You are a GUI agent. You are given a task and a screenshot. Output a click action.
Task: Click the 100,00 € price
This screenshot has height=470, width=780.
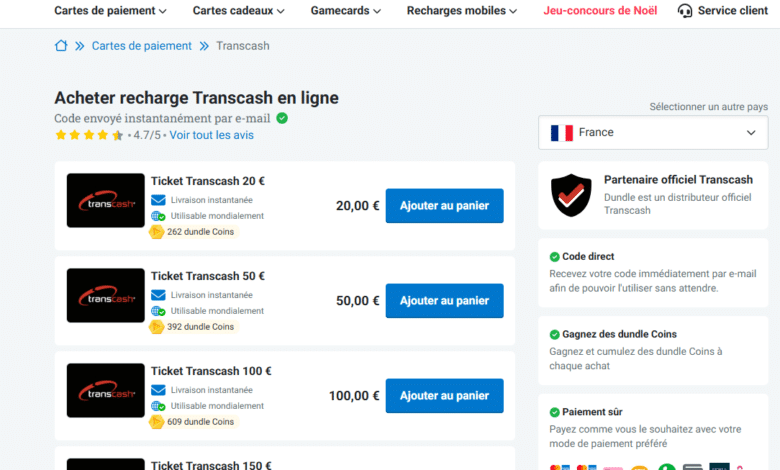354,395
